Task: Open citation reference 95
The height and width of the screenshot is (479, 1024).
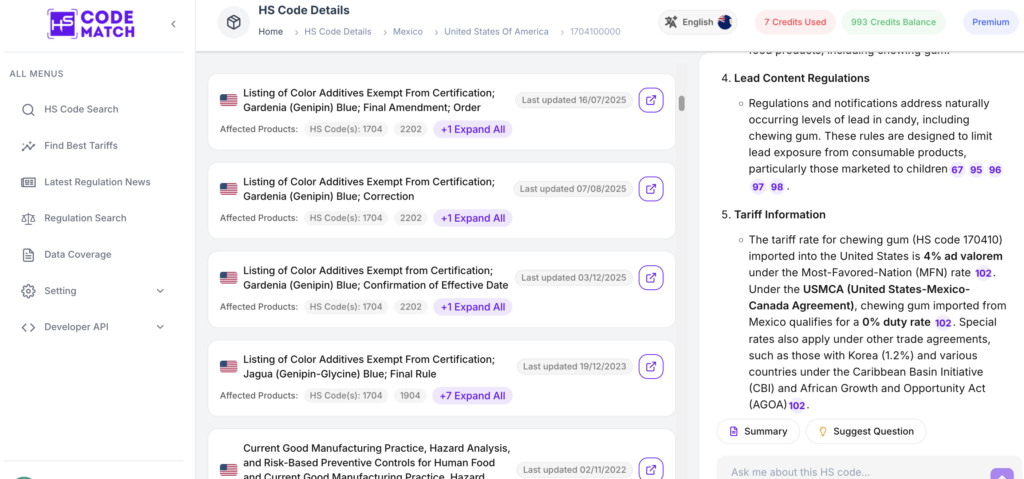Action: pos(976,170)
